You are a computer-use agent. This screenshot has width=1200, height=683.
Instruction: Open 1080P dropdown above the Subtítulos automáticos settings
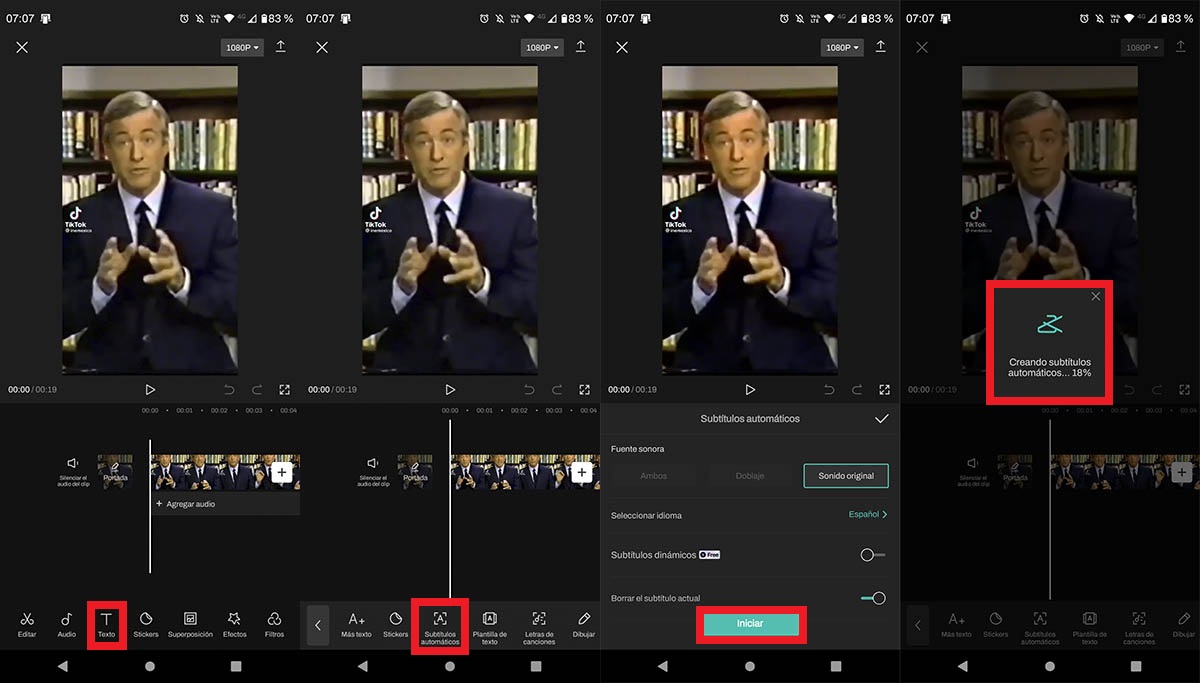click(842, 47)
